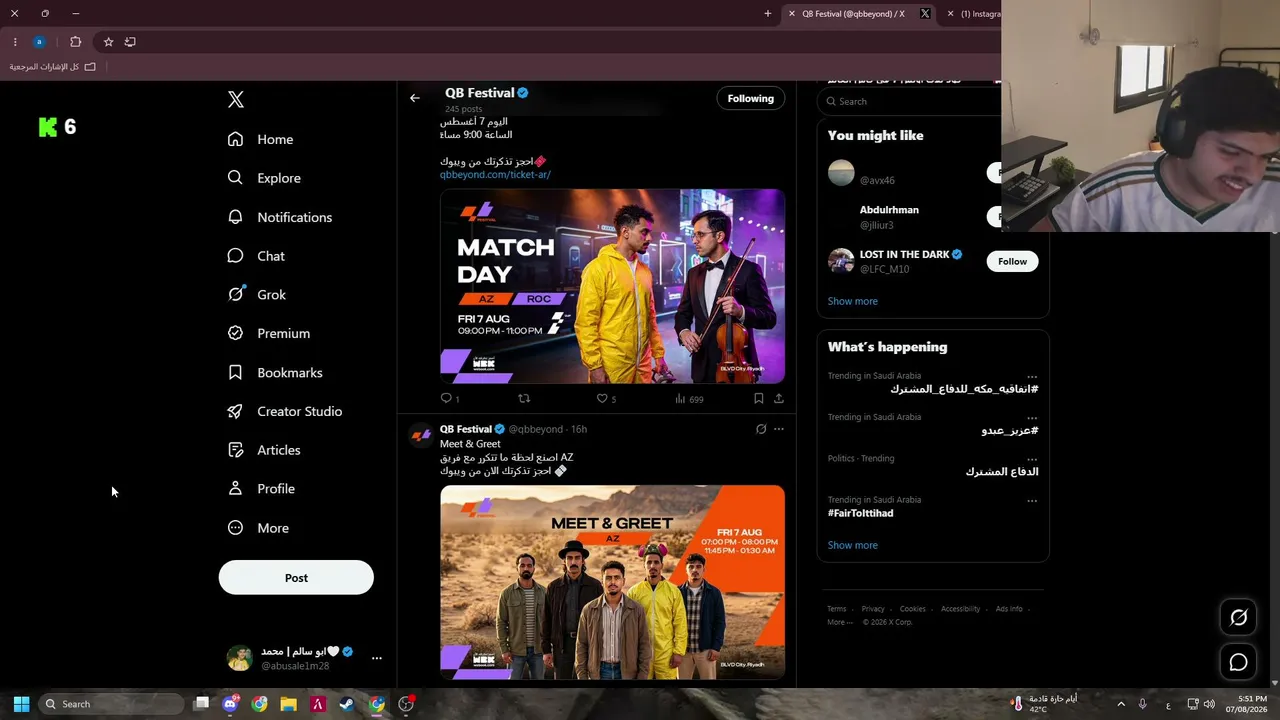Viewport: 1280px width, 720px height.
Task: Open the MEET & GREET image
Action: coord(612,582)
